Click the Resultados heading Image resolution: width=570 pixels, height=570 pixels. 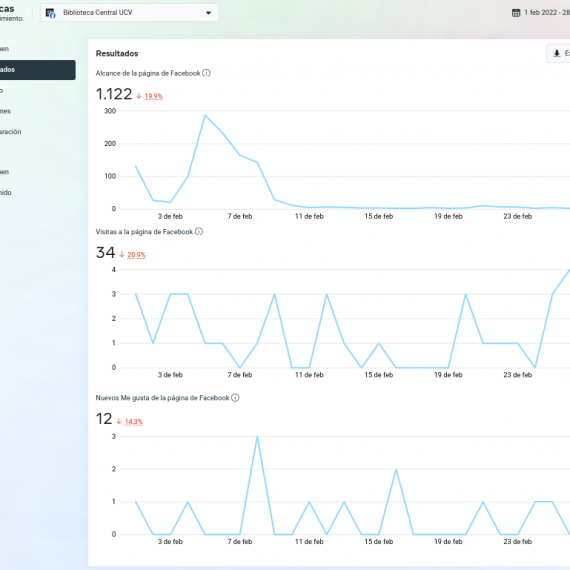117,53
